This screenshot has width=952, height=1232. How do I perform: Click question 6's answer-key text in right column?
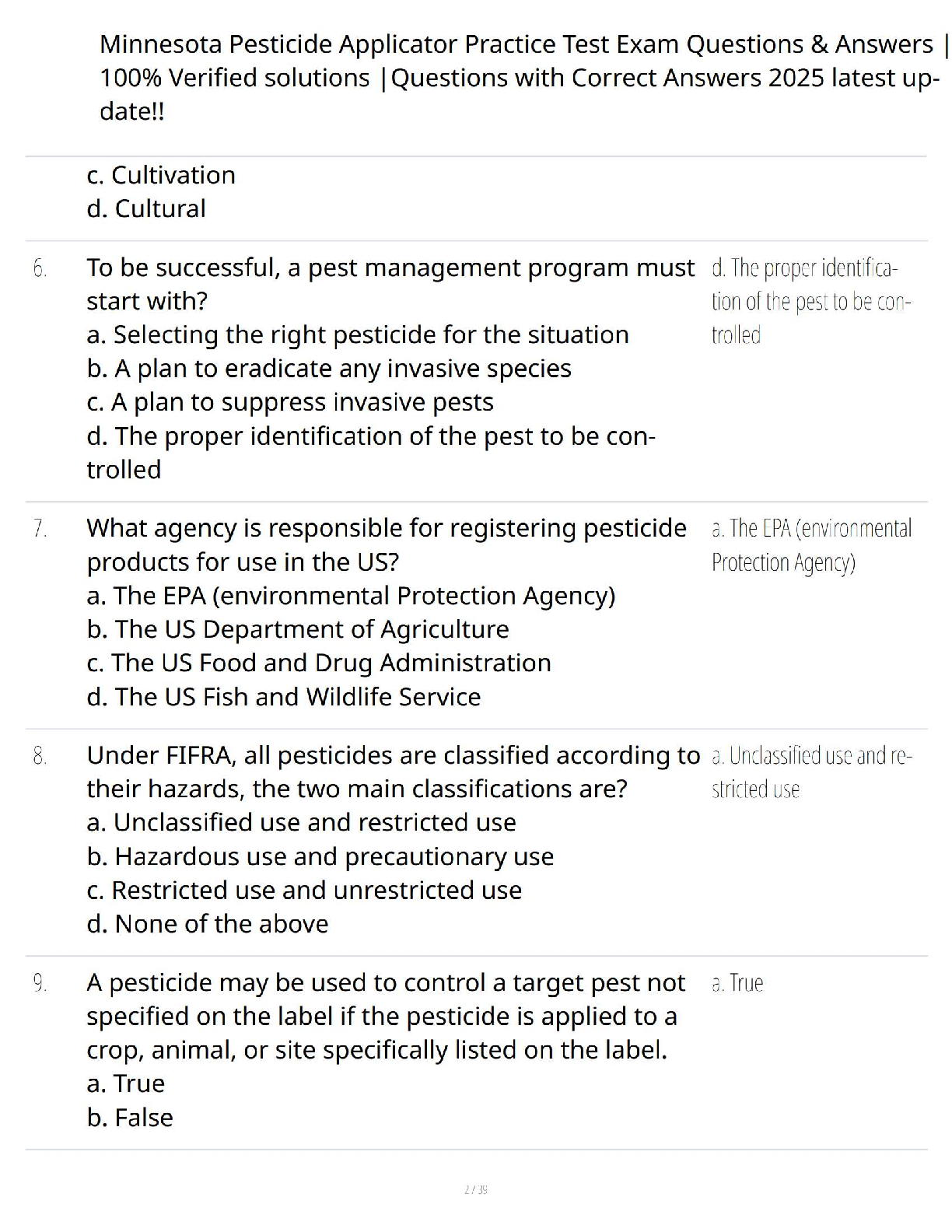(x=810, y=301)
